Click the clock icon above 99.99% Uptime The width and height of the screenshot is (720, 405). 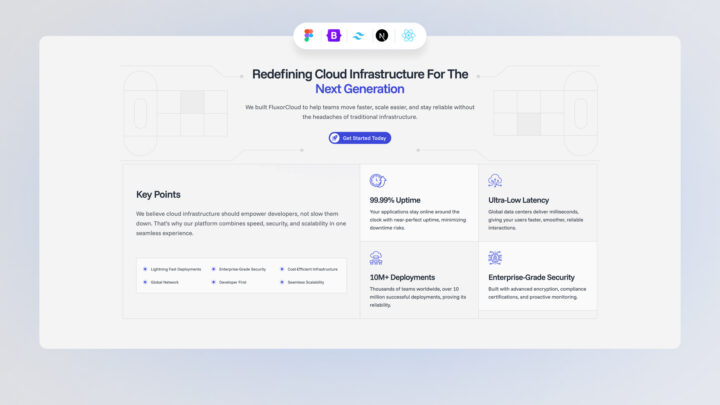click(x=377, y=181)
